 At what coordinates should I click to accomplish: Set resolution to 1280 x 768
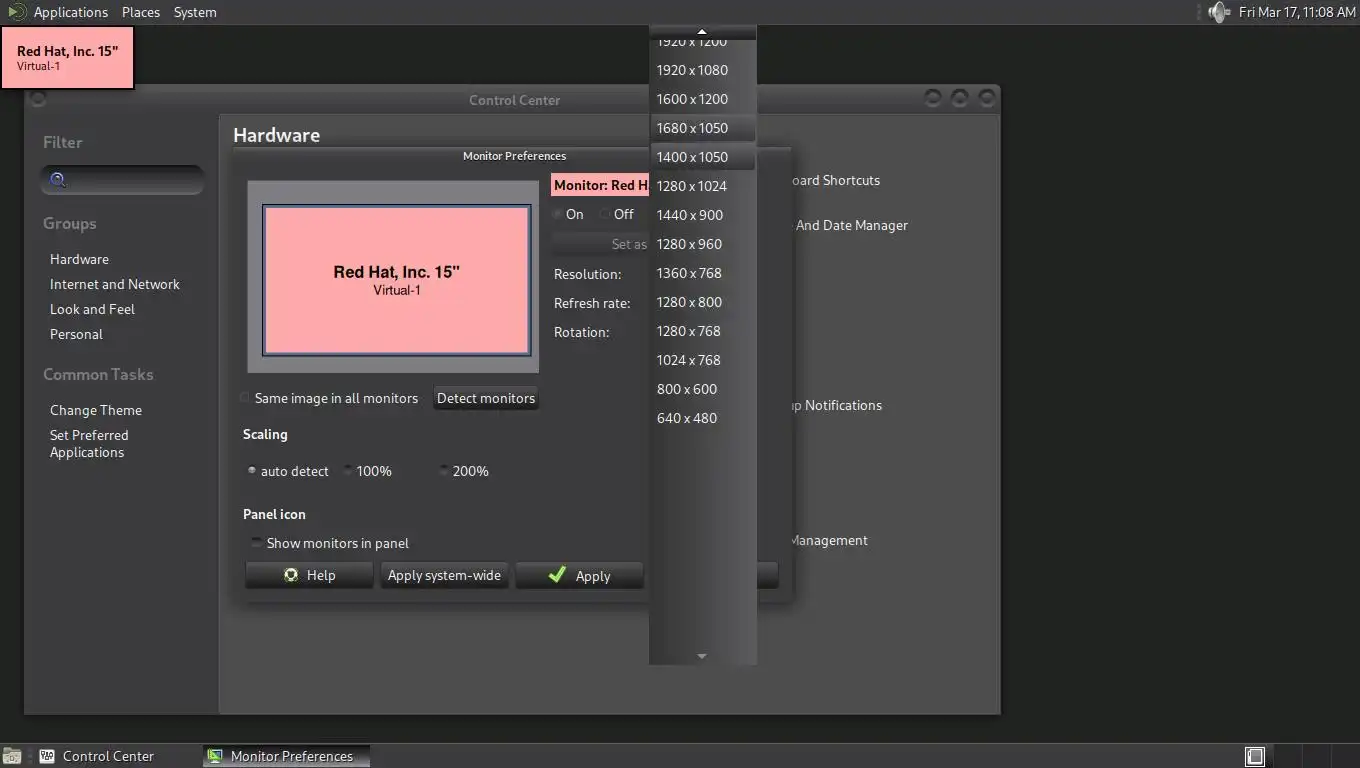703,331
